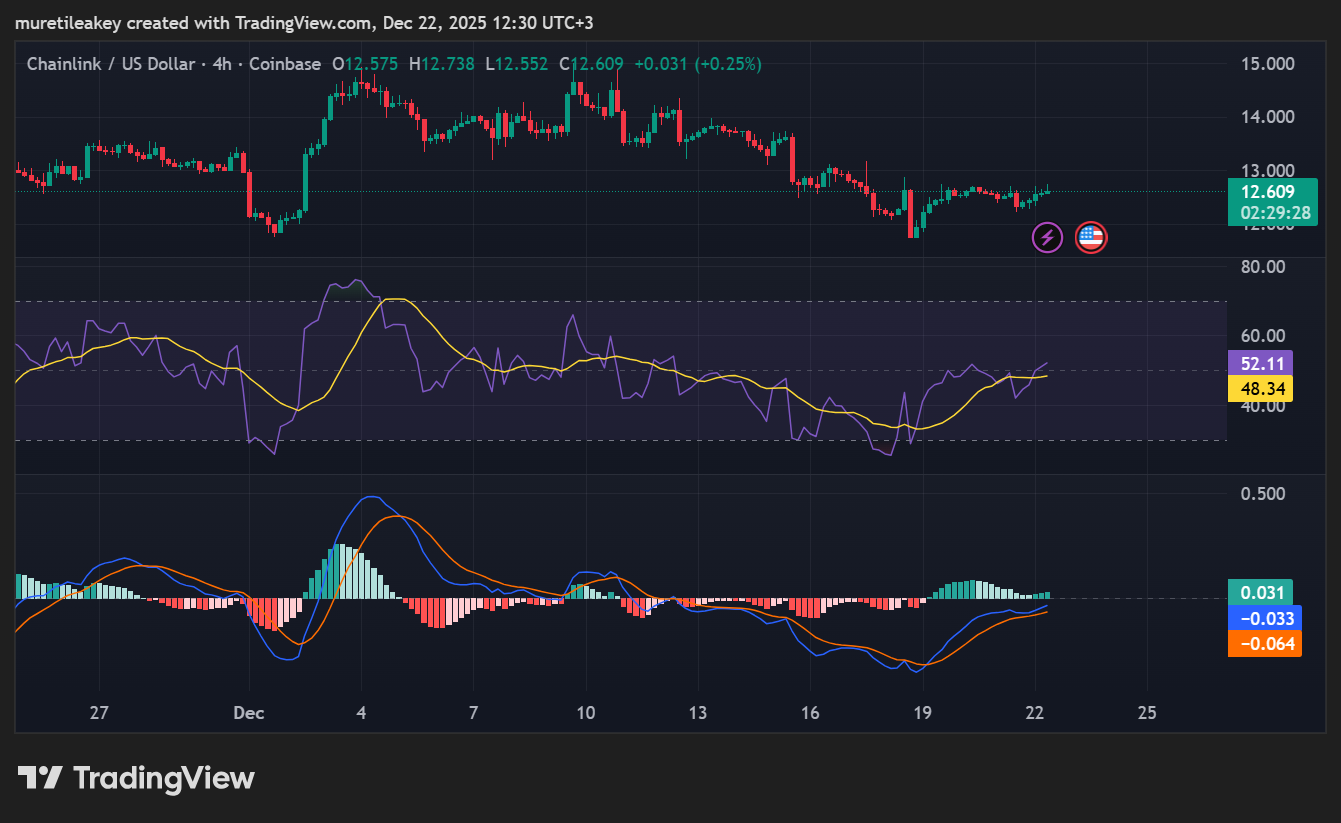The image size is (1341, 823).
Task: Click the purple lightning bolt event icon
Action: tap(1047, 237)
